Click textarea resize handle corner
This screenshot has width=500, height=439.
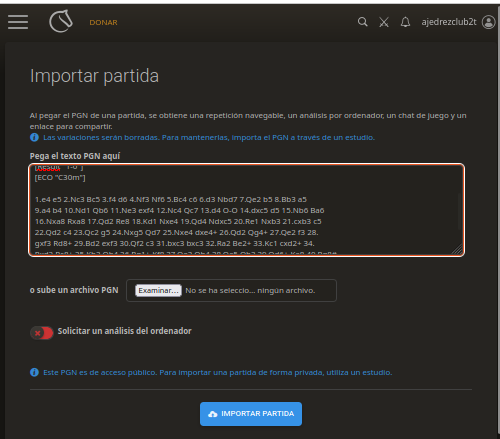(x=458, y=250)
